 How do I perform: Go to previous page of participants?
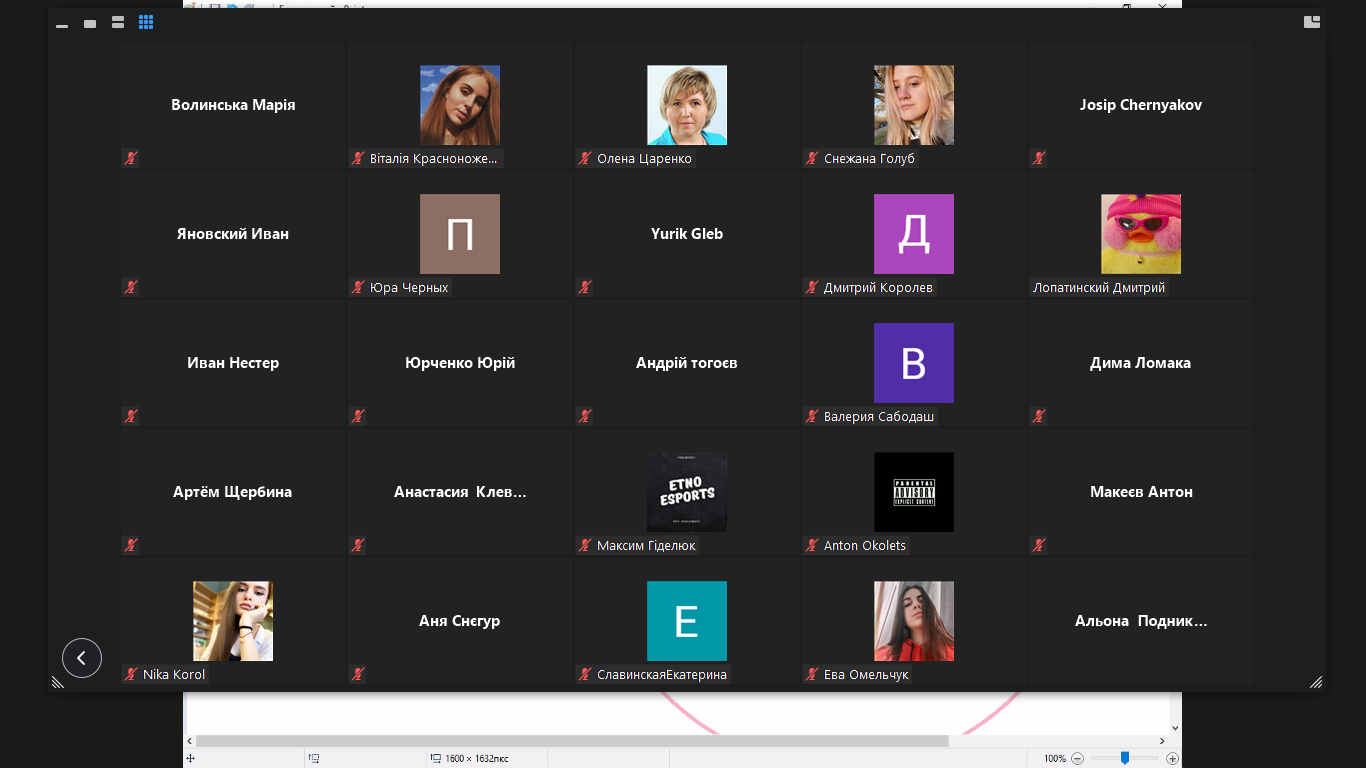coord(82,658)
